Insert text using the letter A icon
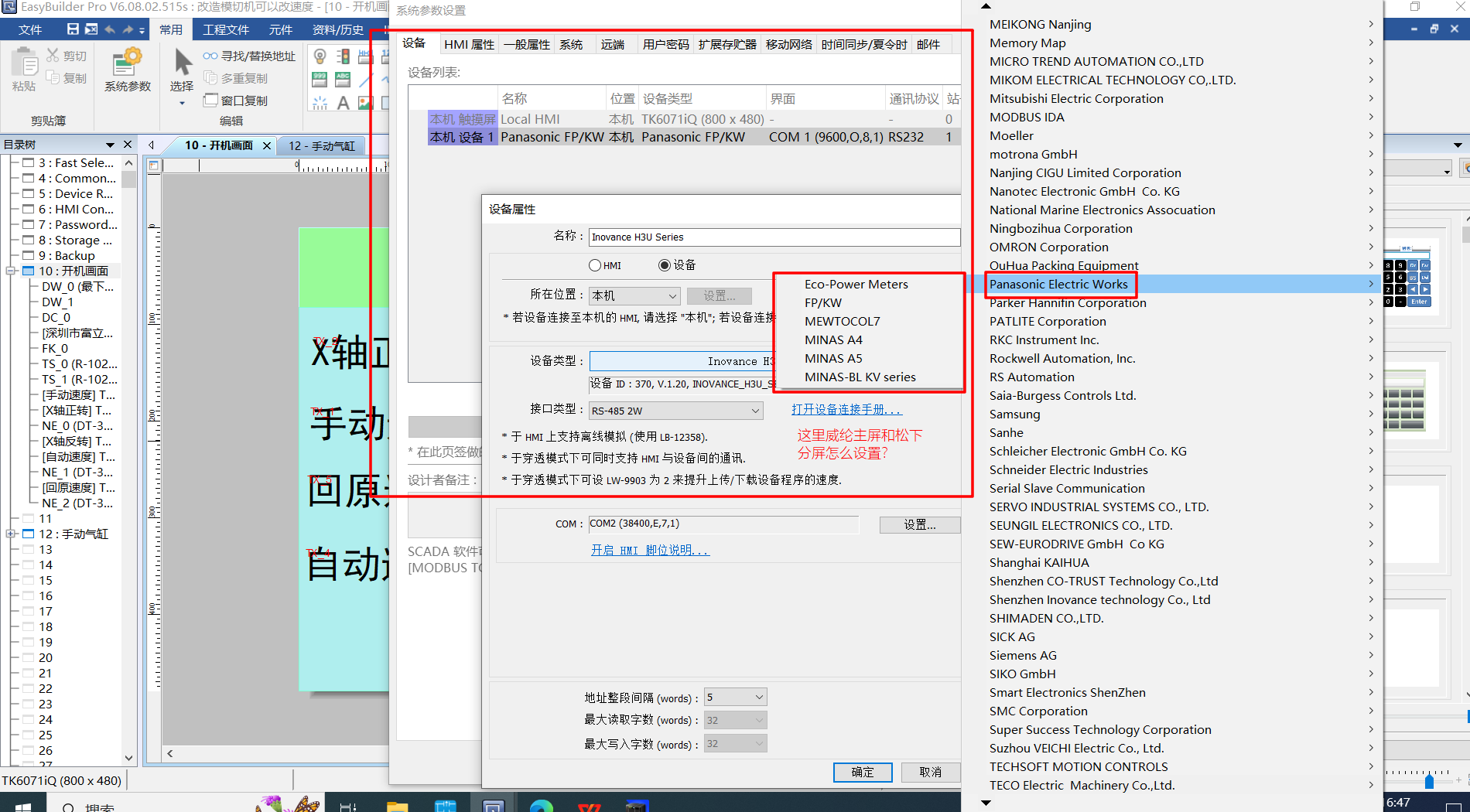Screen dimensions: 1470x812 pyautogui.click(x=343, y=102)
